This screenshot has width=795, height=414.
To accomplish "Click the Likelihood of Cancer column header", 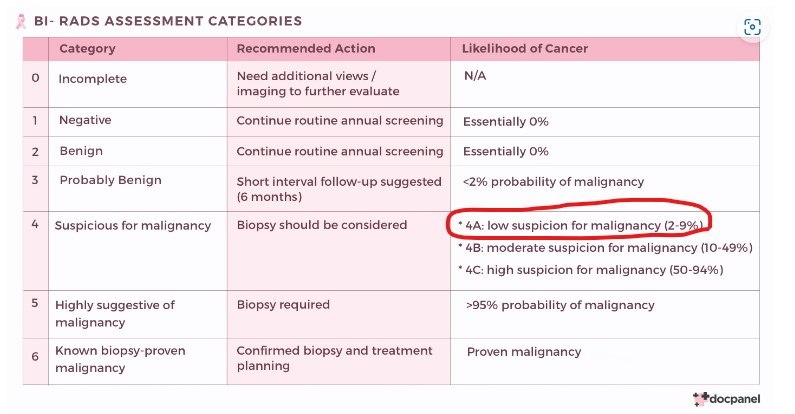I will (x=525, y=48).
